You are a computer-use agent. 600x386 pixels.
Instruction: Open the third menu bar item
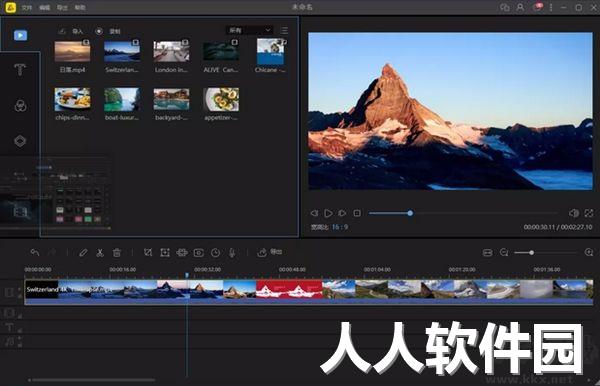pos(62,8)
